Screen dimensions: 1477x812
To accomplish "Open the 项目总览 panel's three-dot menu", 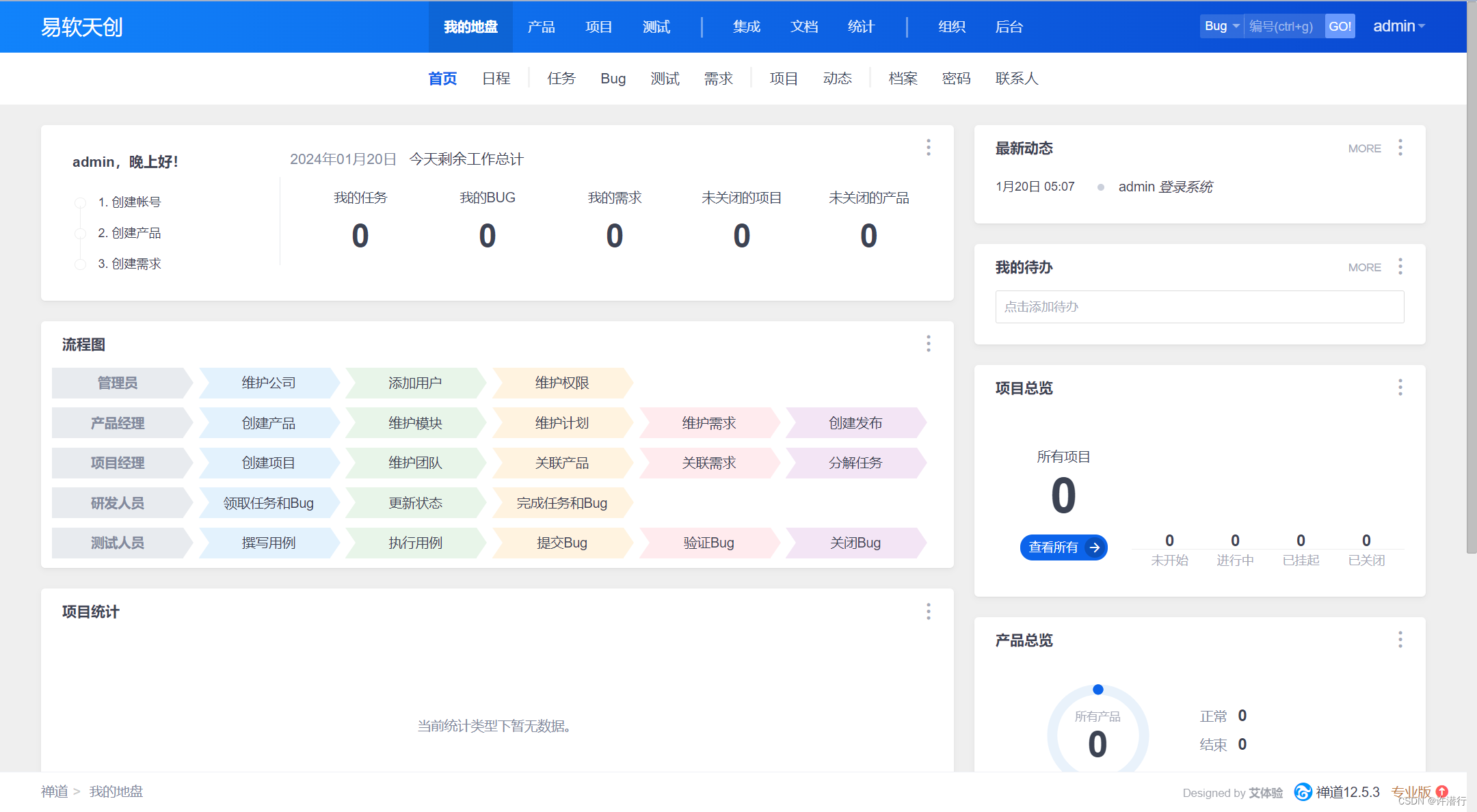I will (x=1400, y=388).
